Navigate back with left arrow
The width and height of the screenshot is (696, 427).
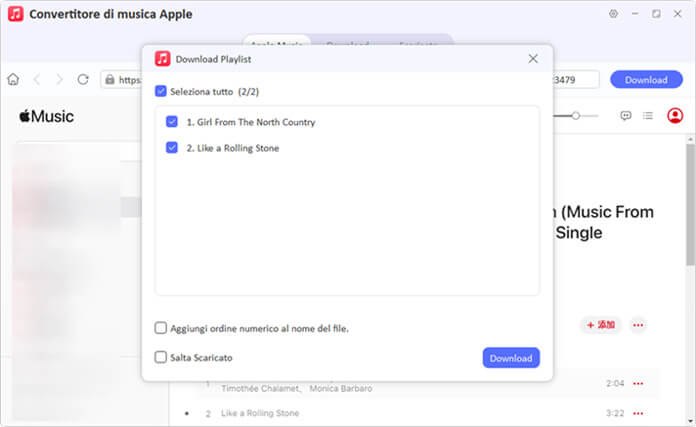point(37,79)
